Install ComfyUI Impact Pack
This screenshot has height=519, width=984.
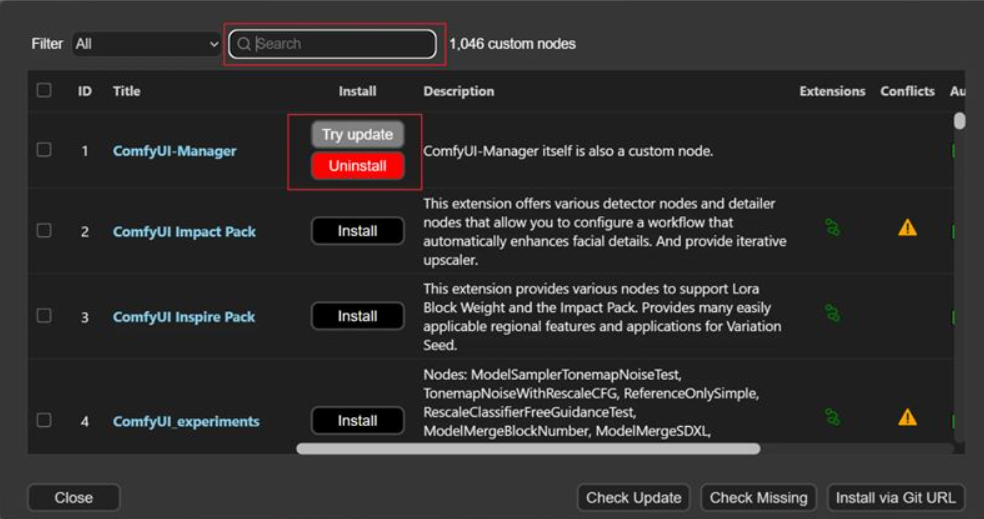(358, 231)
